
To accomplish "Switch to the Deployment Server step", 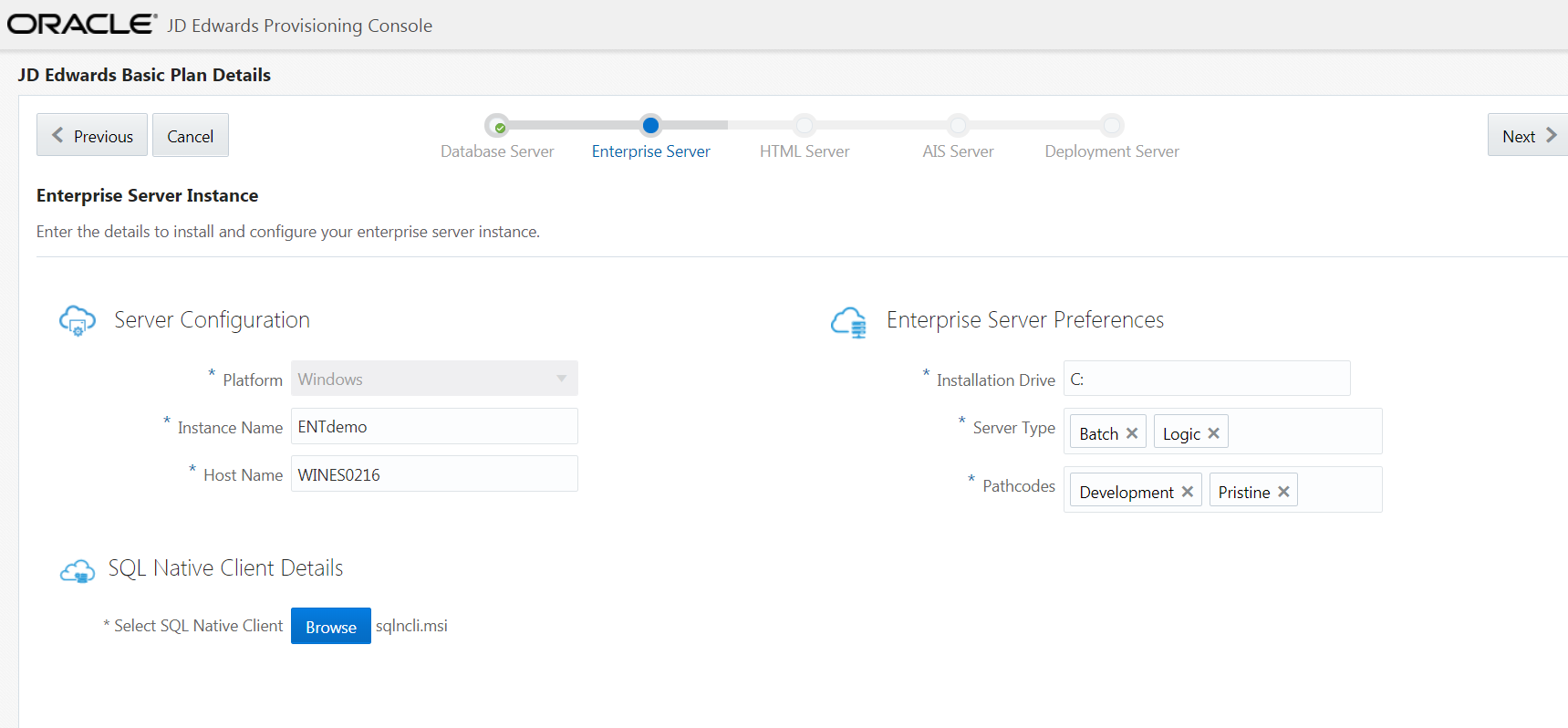I will (x=1112, y=151).
